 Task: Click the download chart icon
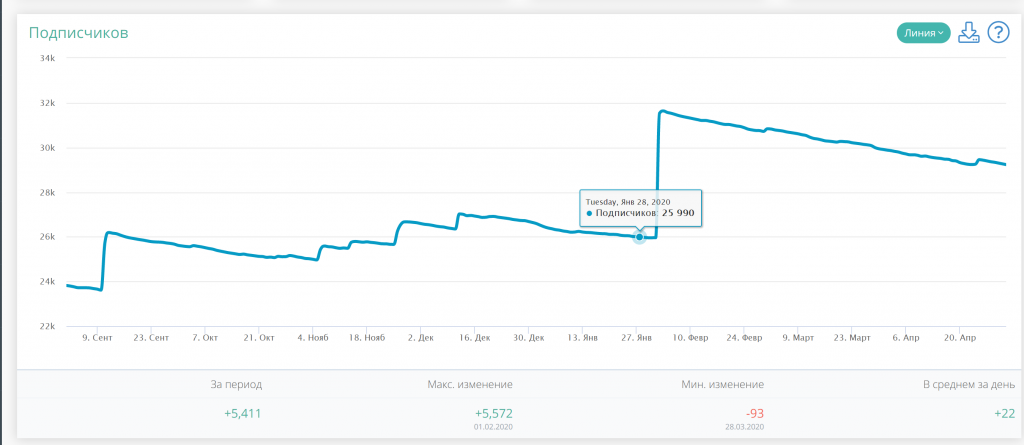click(x=967, y=33)
